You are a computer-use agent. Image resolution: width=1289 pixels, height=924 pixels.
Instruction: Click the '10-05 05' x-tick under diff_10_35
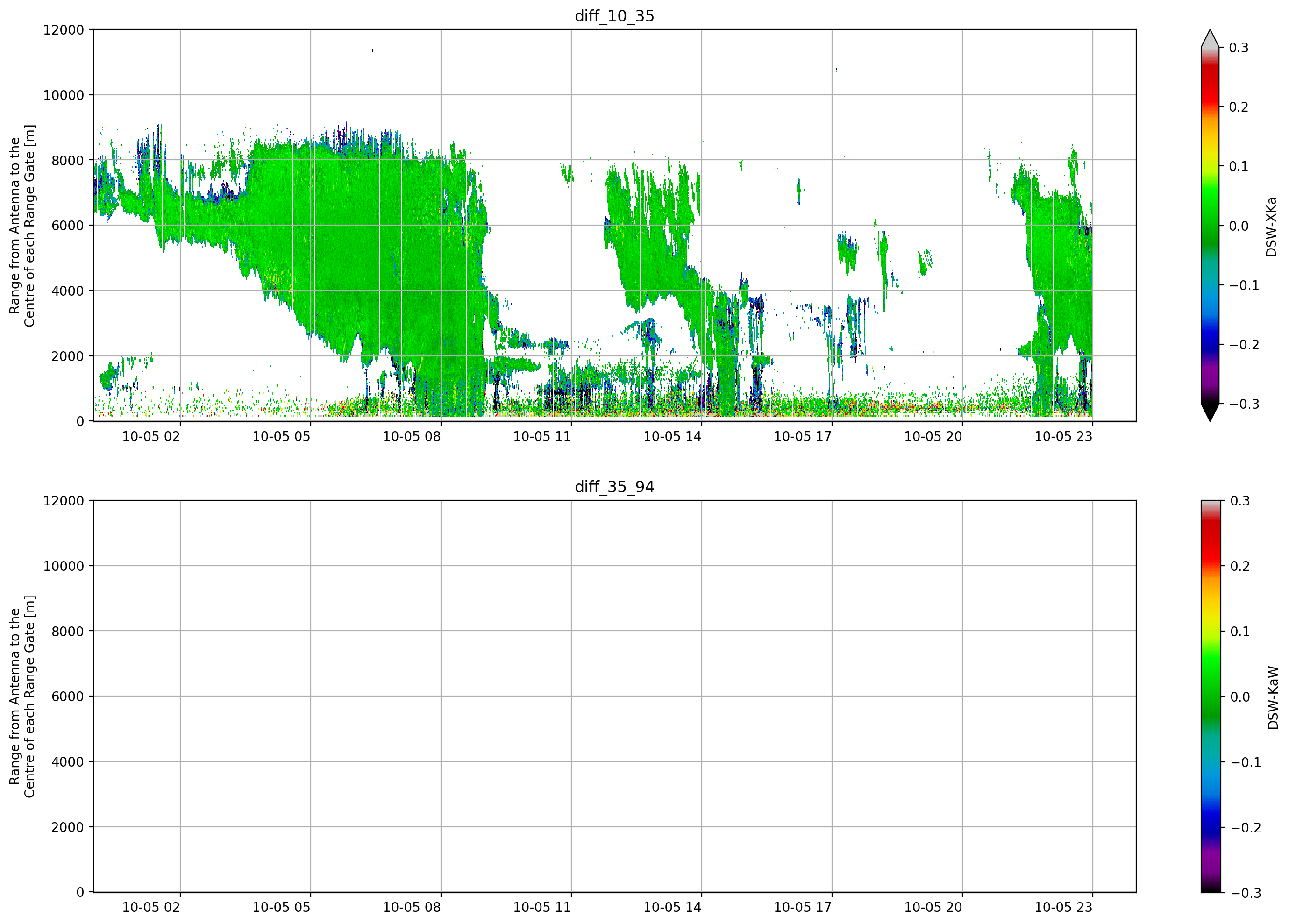(x=281, y=436)
